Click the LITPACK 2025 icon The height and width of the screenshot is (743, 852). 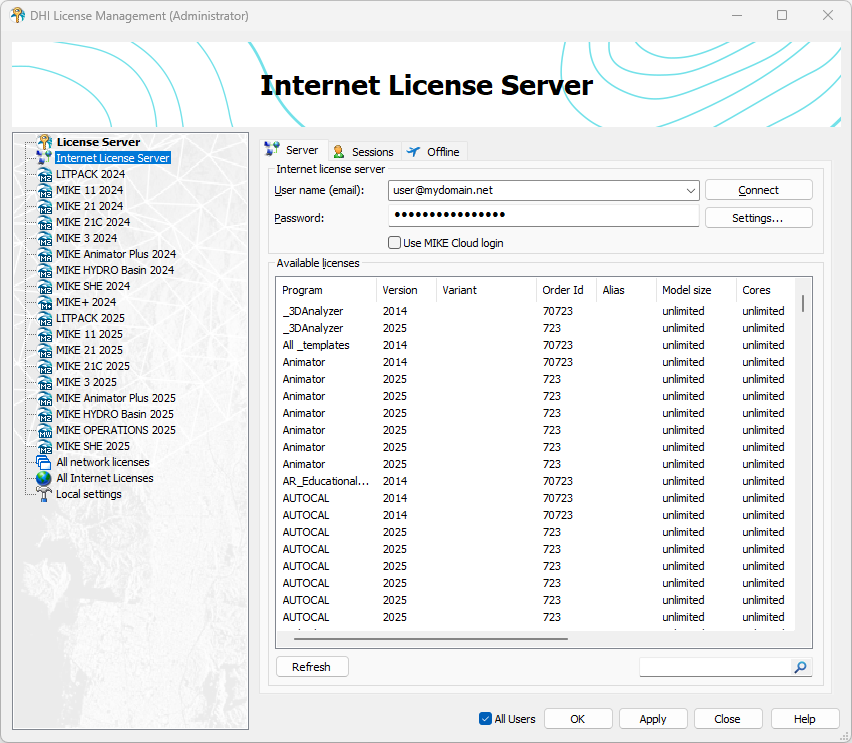click(x=45, y=319)
